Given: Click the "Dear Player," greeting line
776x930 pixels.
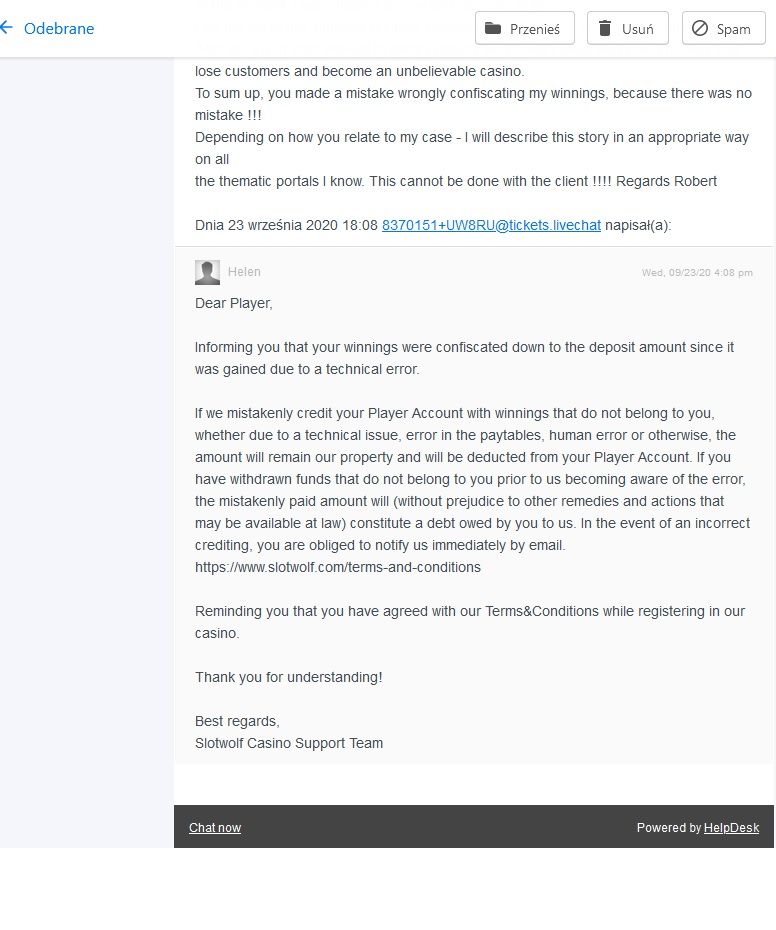Looking at the screenshot, I should [x=234, y=303].
